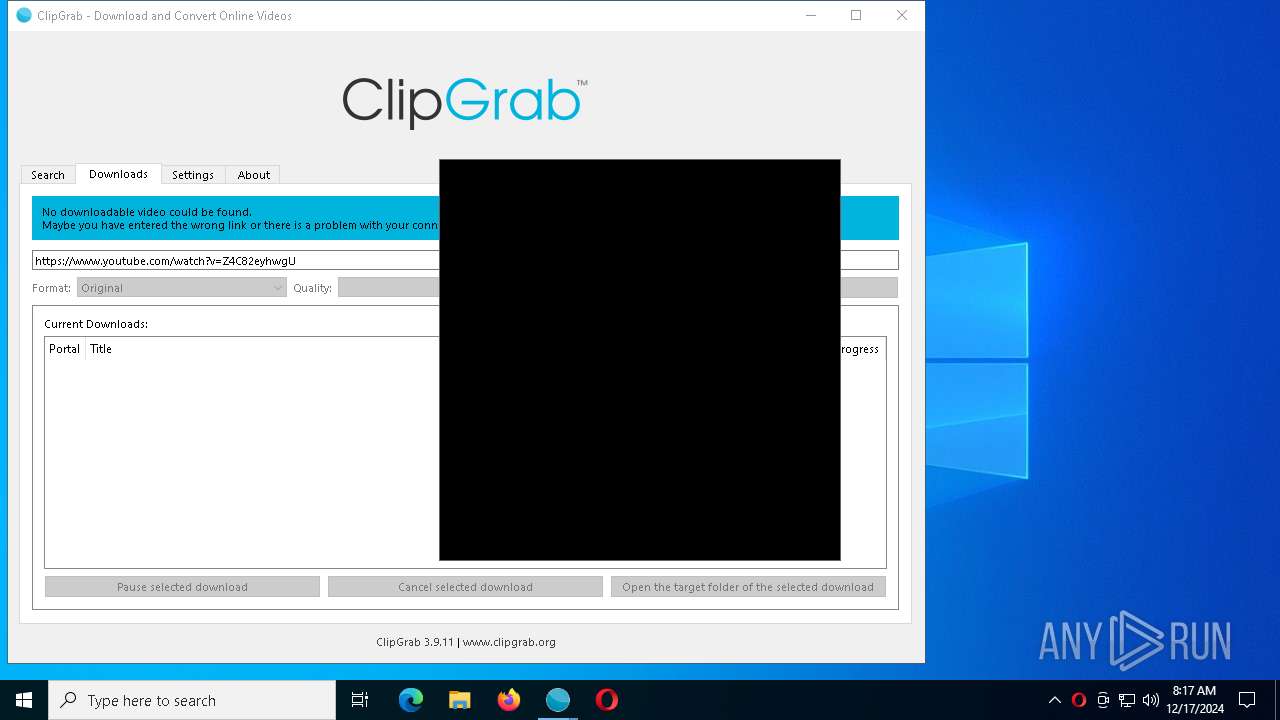The width and height of the screenshot is (1280, 720).
Task: Click Pause selected download button
Action: coord(182,587)
